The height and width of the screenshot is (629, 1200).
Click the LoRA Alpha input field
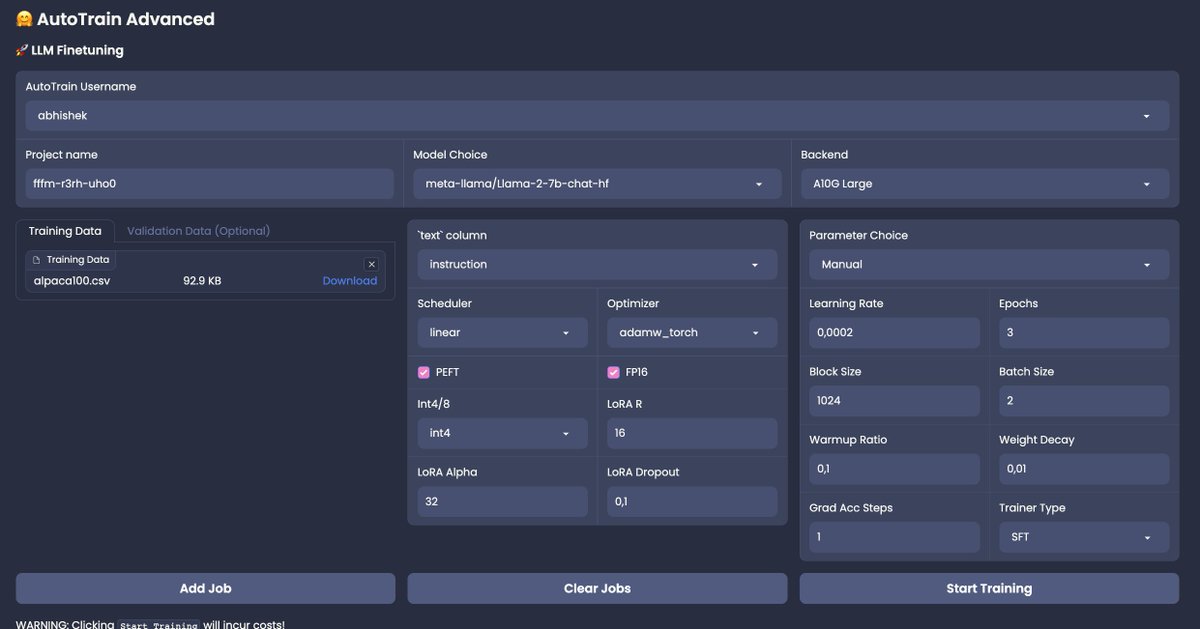click(x=502, y=501)
